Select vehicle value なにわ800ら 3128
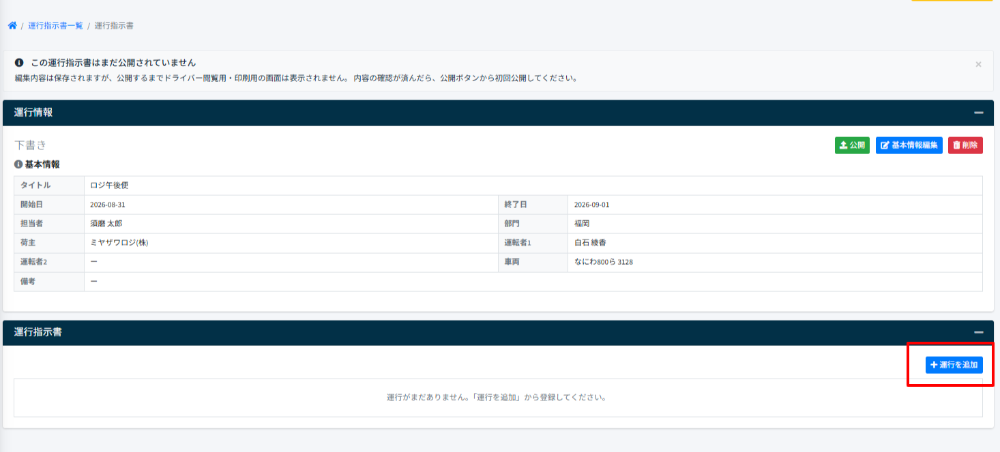This screenshot has width=1000, height=452. click(603, 262)
